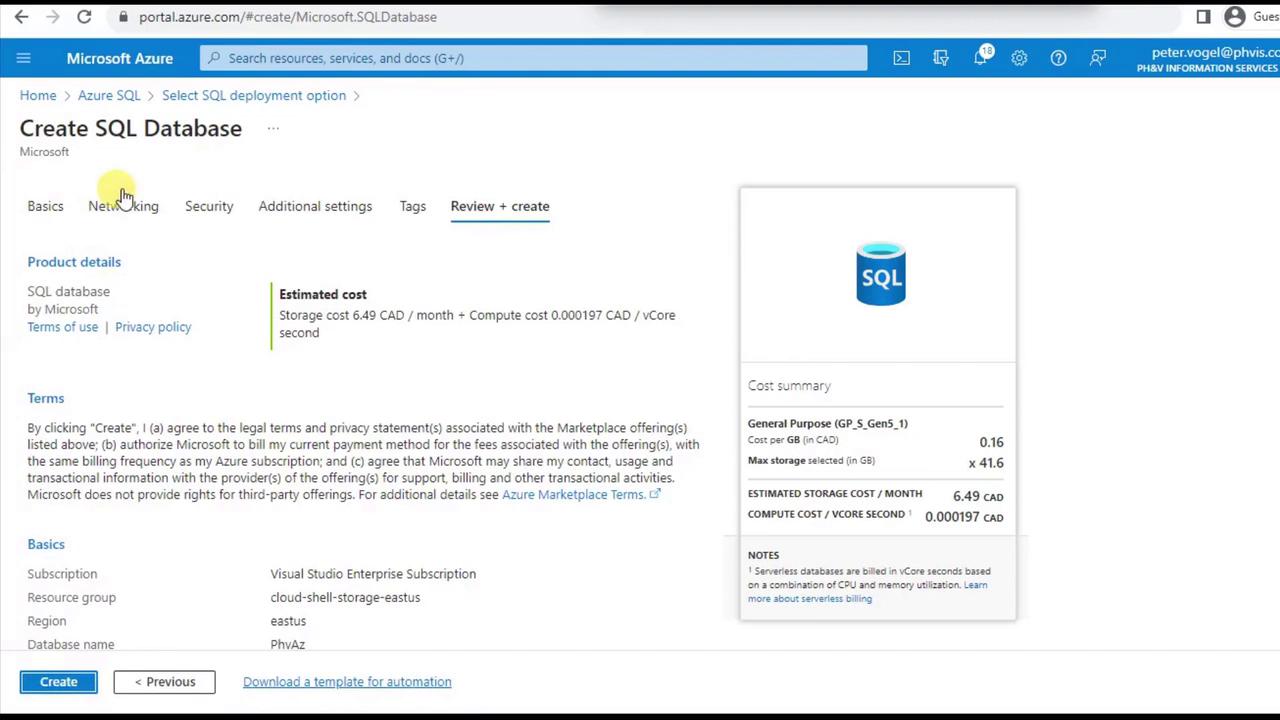Open the Feedback icon
This screenshot has width=1280, height=720.
click(x=1098, y=58)
